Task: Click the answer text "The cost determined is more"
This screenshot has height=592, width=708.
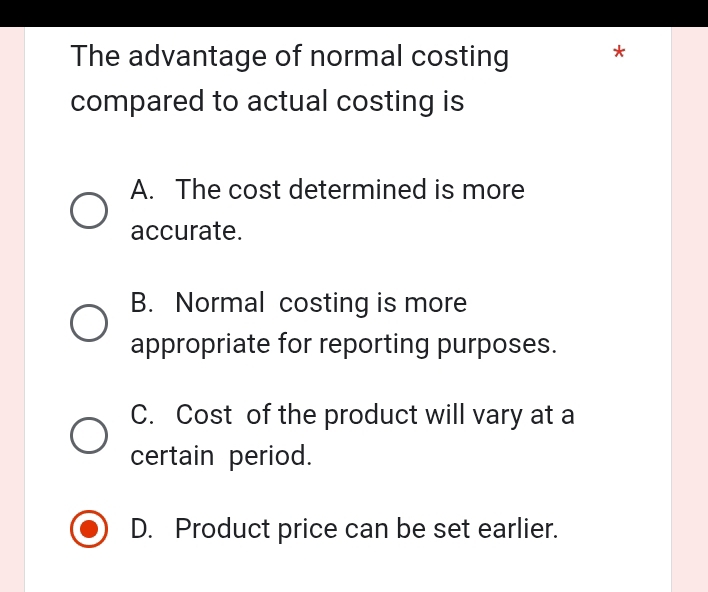Action: 350,190
